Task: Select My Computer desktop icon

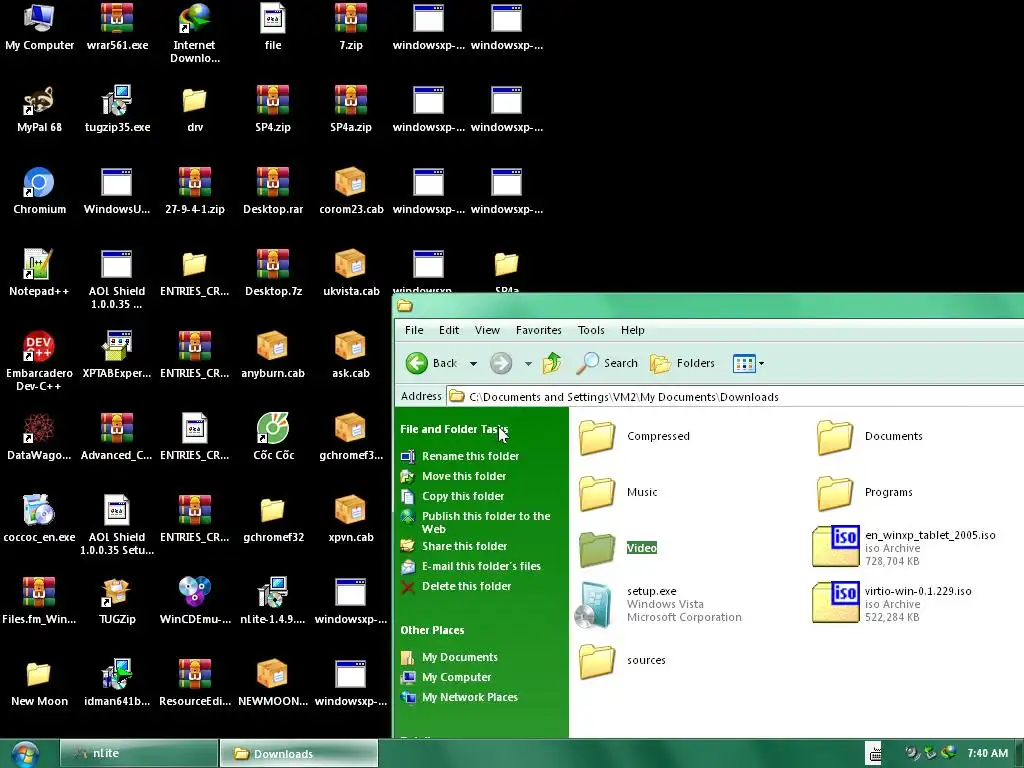Action: tap(39, 26)
